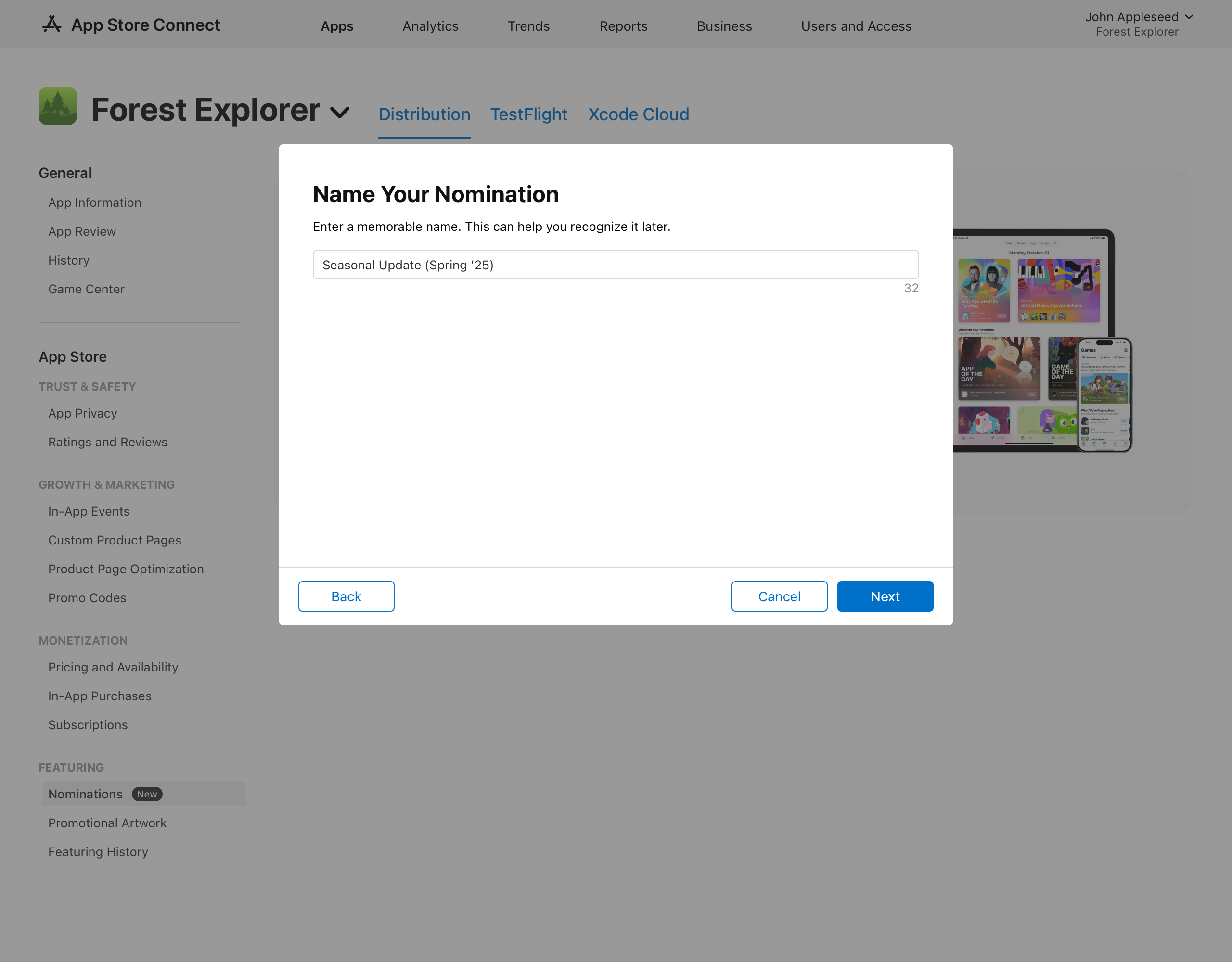This screenshot has height=962, width=1232.
Task: Click the App Information sidebar link
Action: coord(95,202)
